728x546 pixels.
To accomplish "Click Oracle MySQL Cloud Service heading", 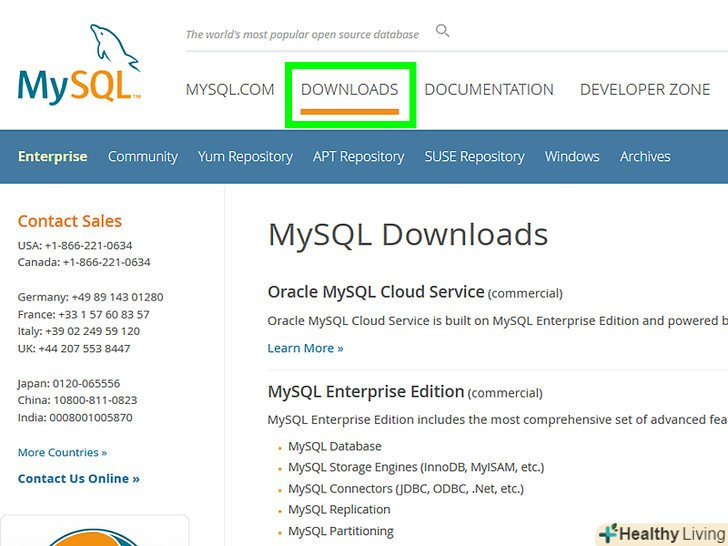I will pos(376,292).
